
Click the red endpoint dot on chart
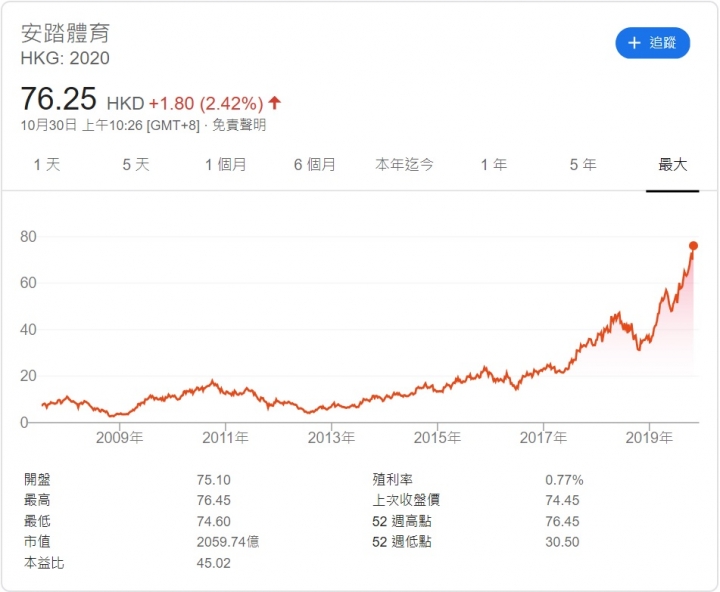(x=693, y=246)
